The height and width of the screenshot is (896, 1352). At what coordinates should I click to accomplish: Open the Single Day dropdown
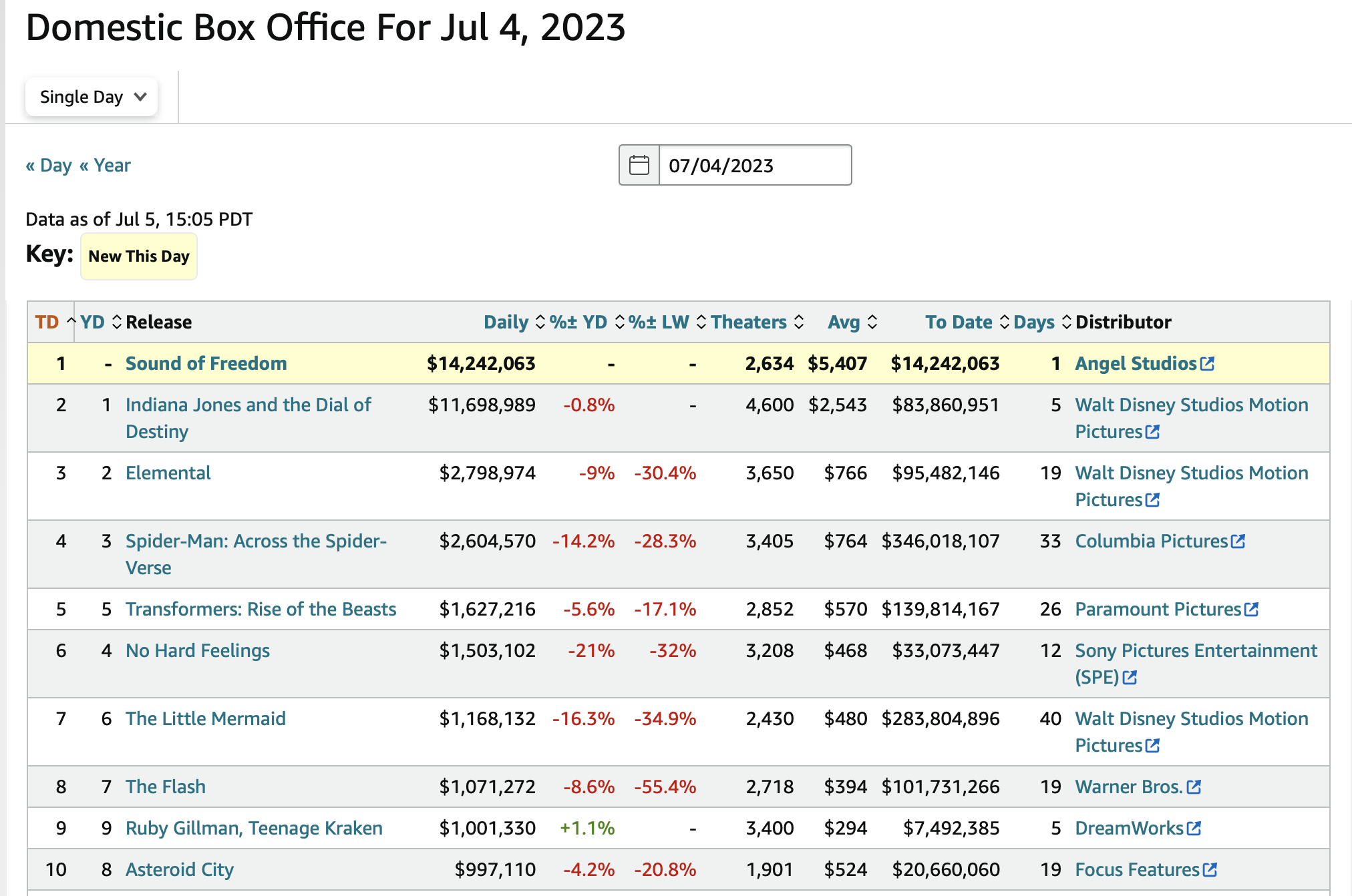click(x=92, y=97)
